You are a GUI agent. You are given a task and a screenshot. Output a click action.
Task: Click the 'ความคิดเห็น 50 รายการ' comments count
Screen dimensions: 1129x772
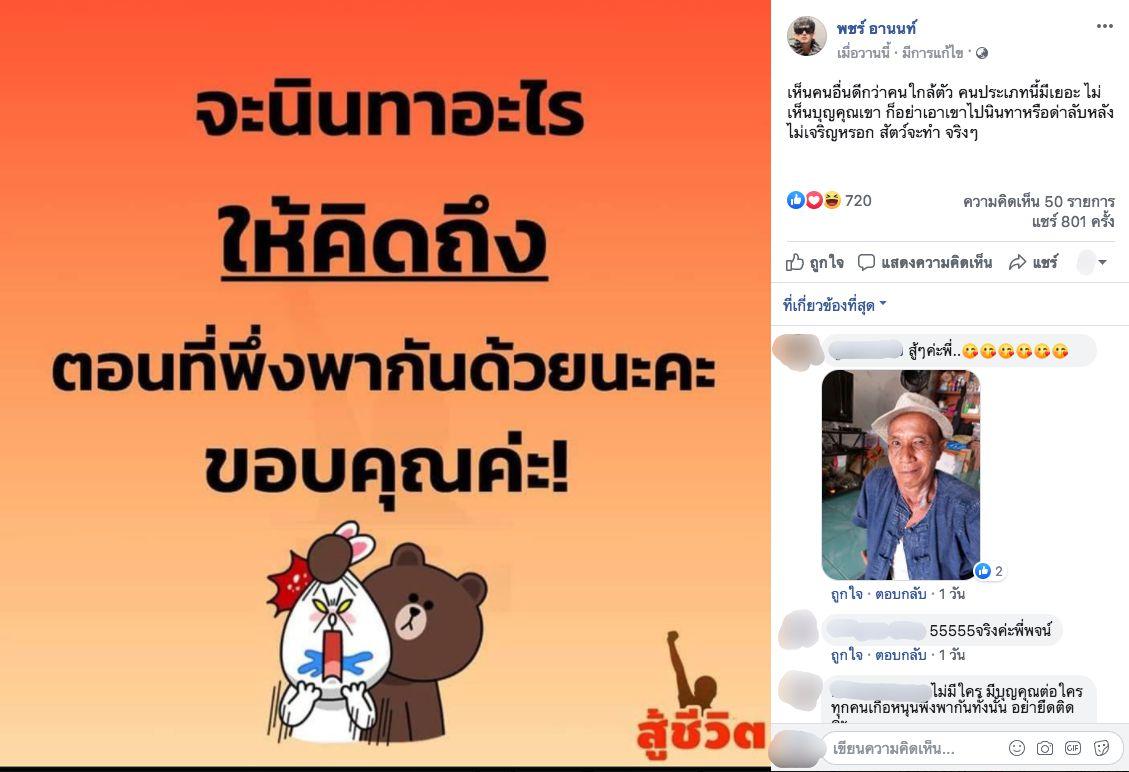click(1038, 202)
